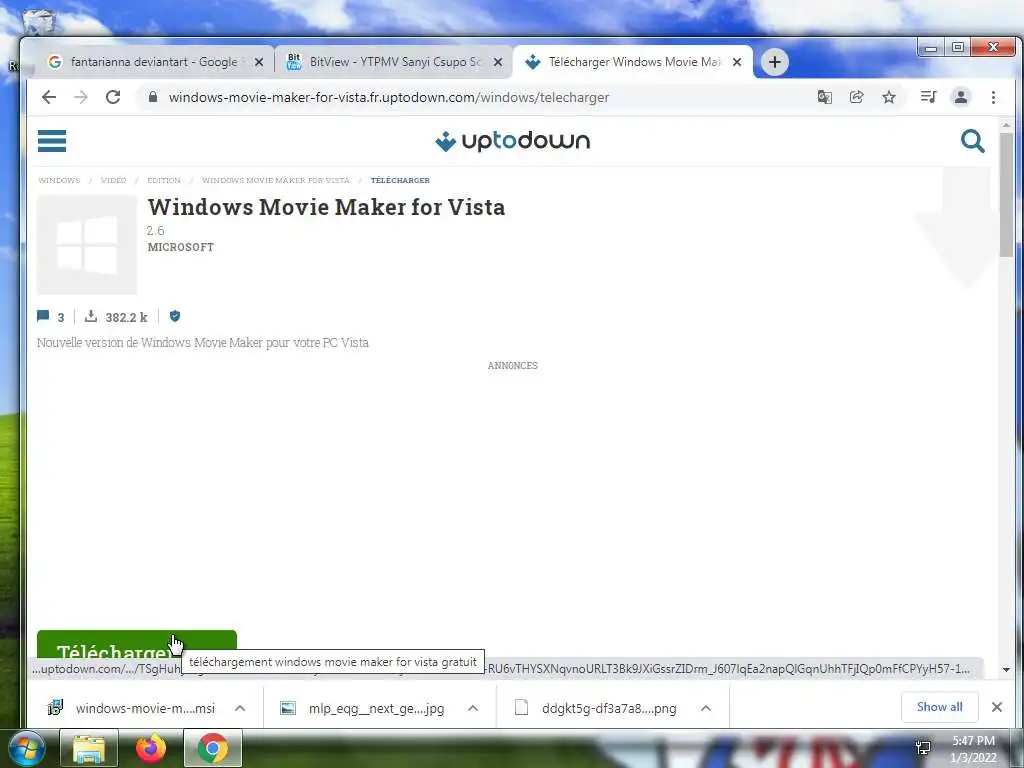Image resolution: width=1024 pixels, height=768 pixels.
Task: Bookmark this page with the star icon
Action: (x=889, y=97)
